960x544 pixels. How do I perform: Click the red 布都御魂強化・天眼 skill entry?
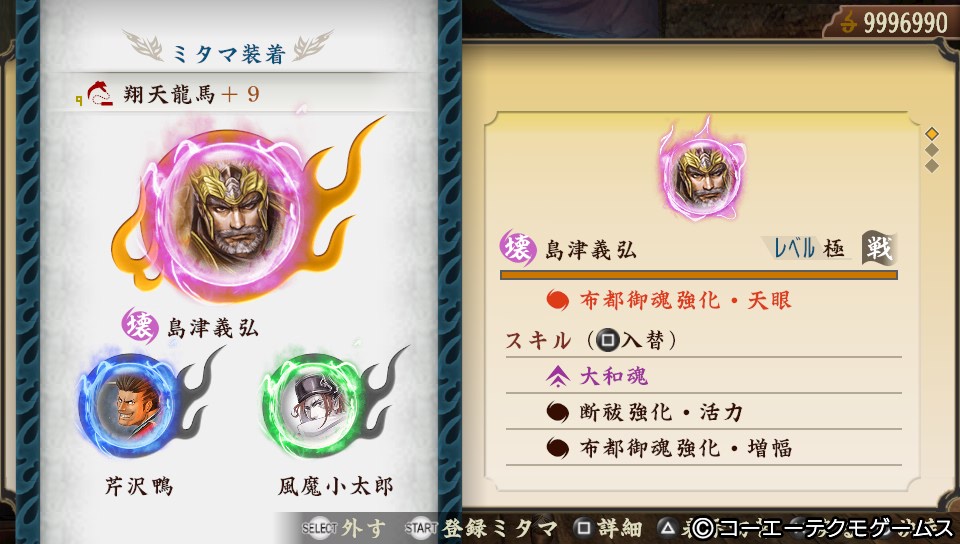[x=669, y=300]
